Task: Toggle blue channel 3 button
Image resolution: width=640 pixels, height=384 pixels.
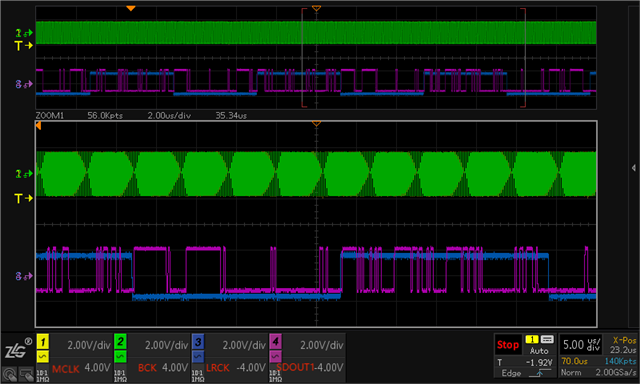Action: coord(198,342)
